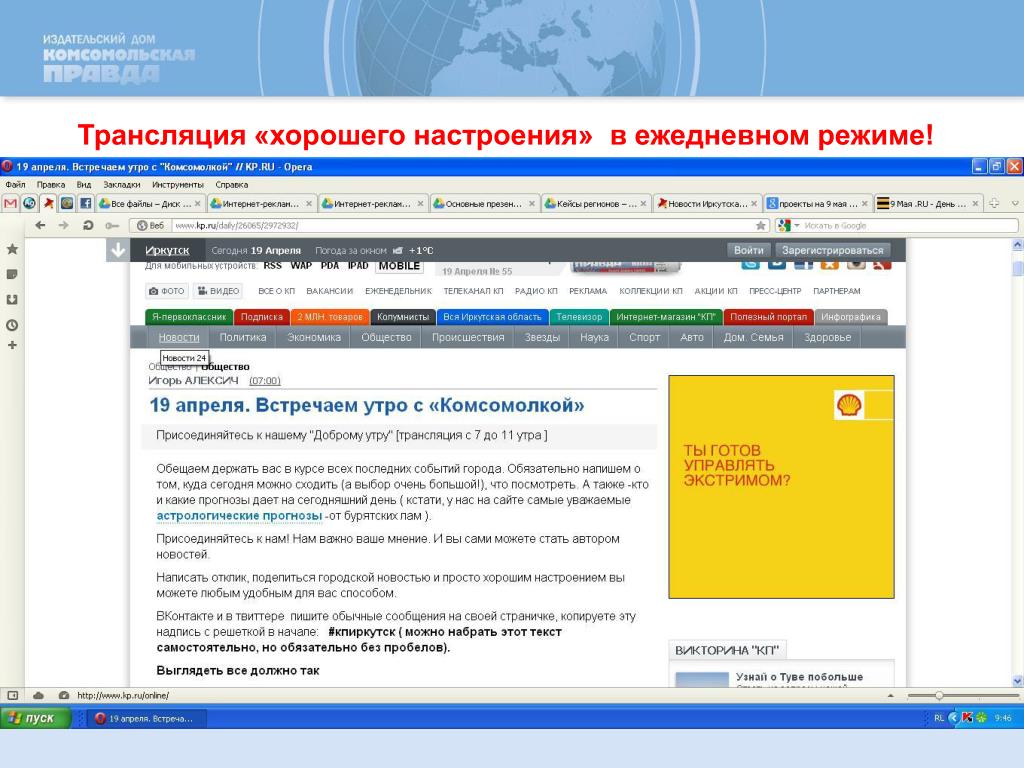Screen dimensions: 1024x768
Task: Click the Windows пуск start button
Action: click(37, 718)
